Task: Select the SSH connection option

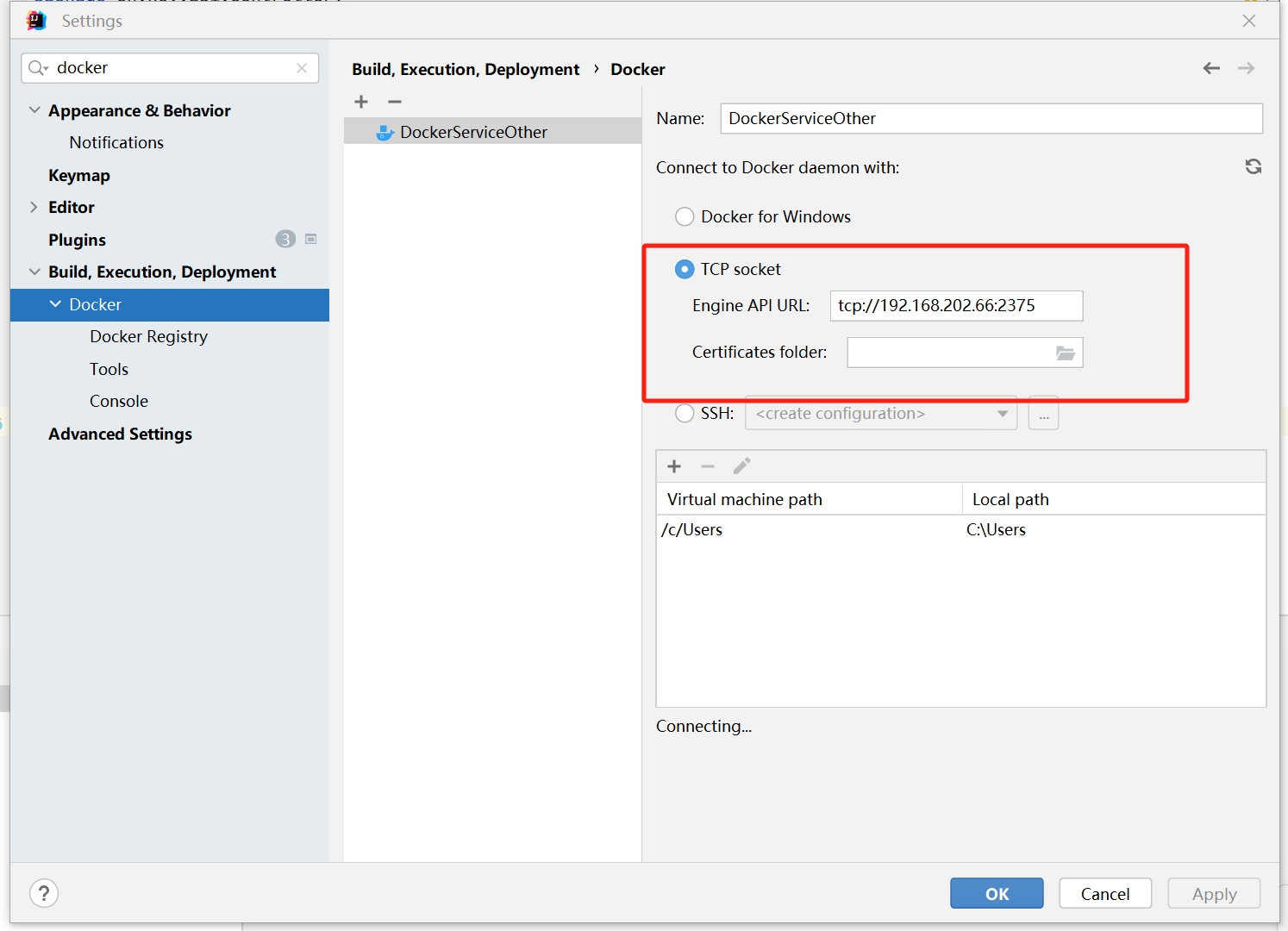Action: 685,414
